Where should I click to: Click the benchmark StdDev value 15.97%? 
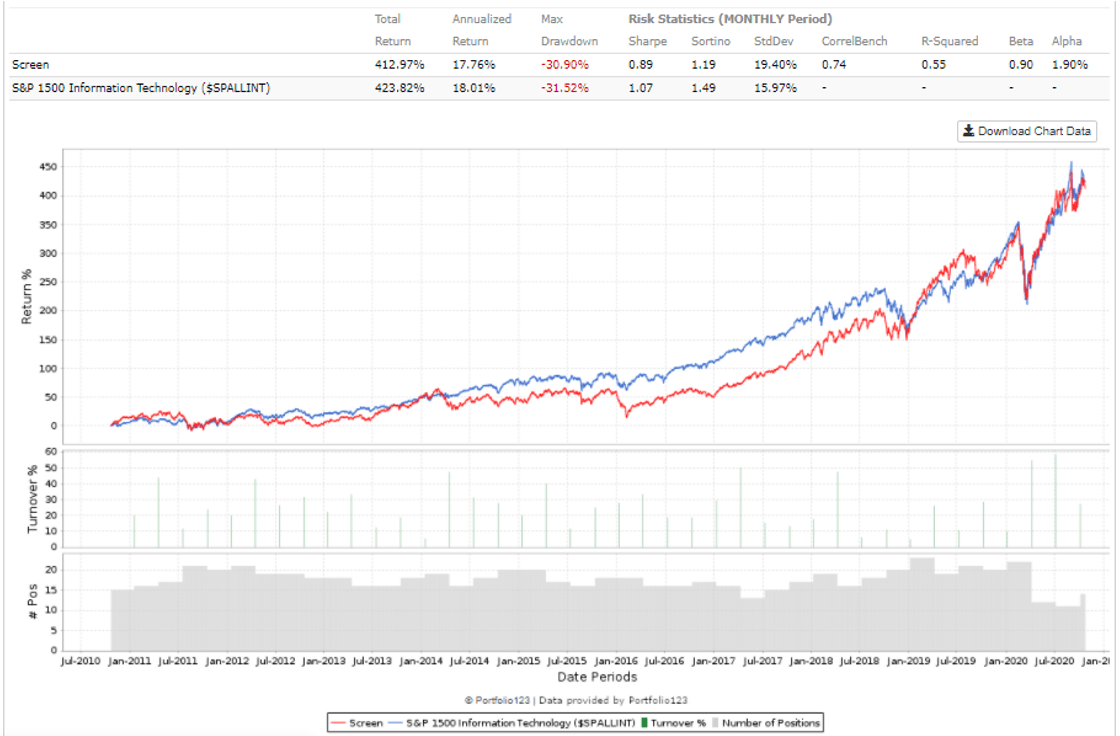776,89
